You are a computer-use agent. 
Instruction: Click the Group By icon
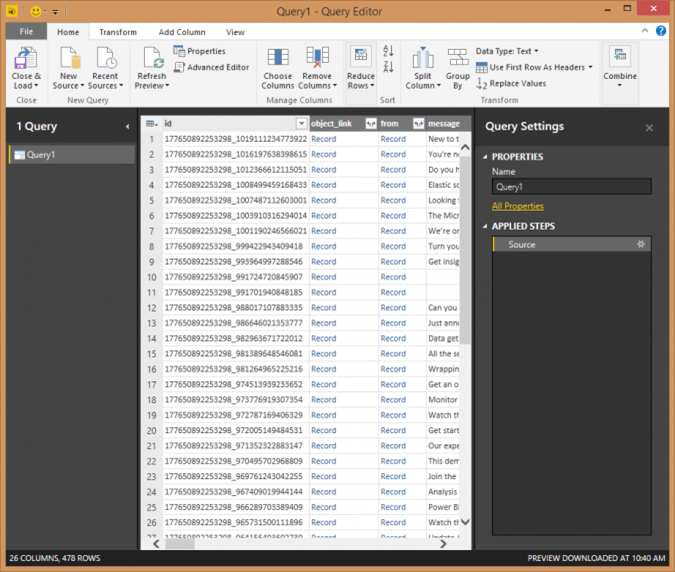(458, 58)
